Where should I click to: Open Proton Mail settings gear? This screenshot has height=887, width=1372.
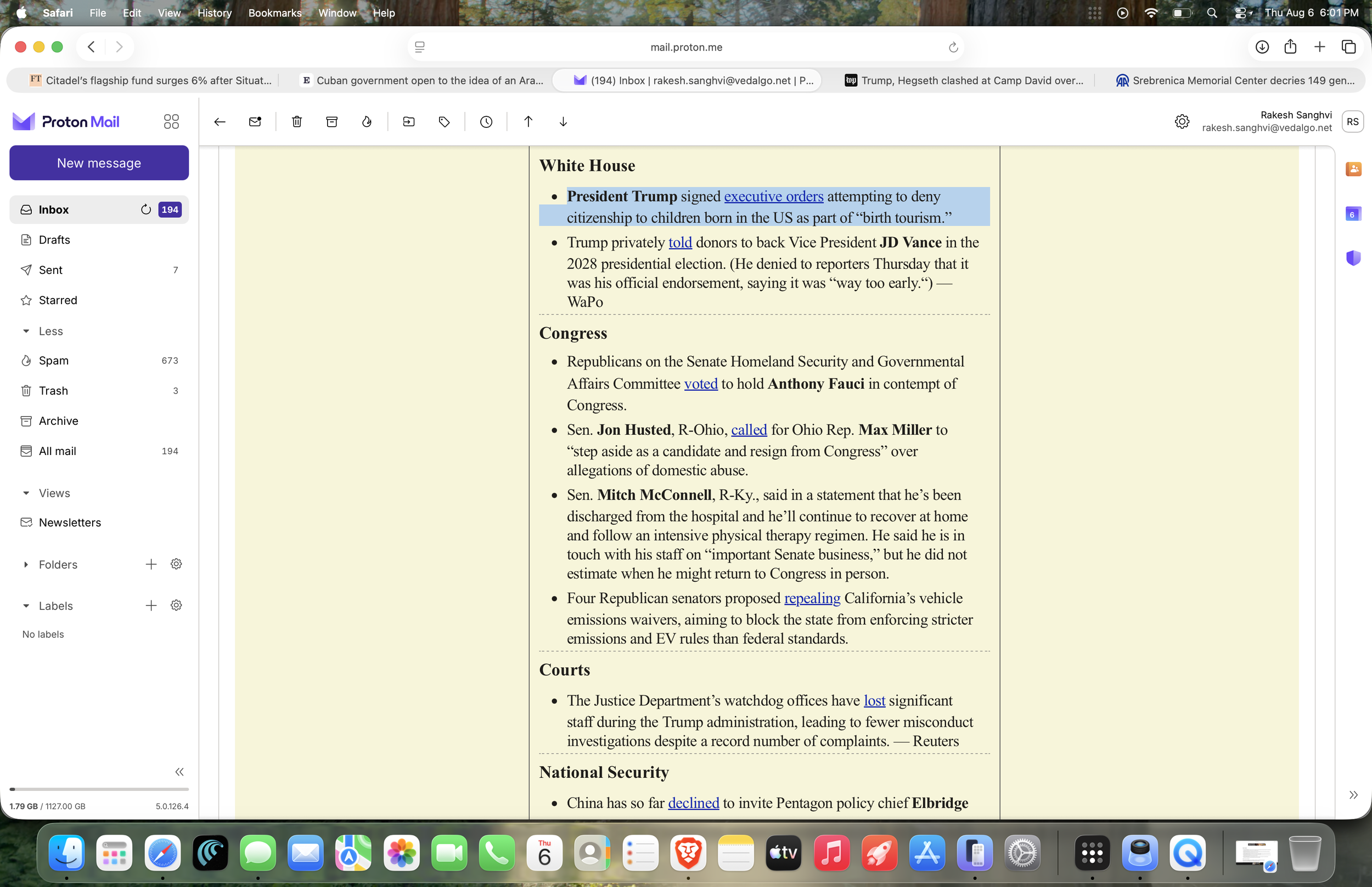1182,121
